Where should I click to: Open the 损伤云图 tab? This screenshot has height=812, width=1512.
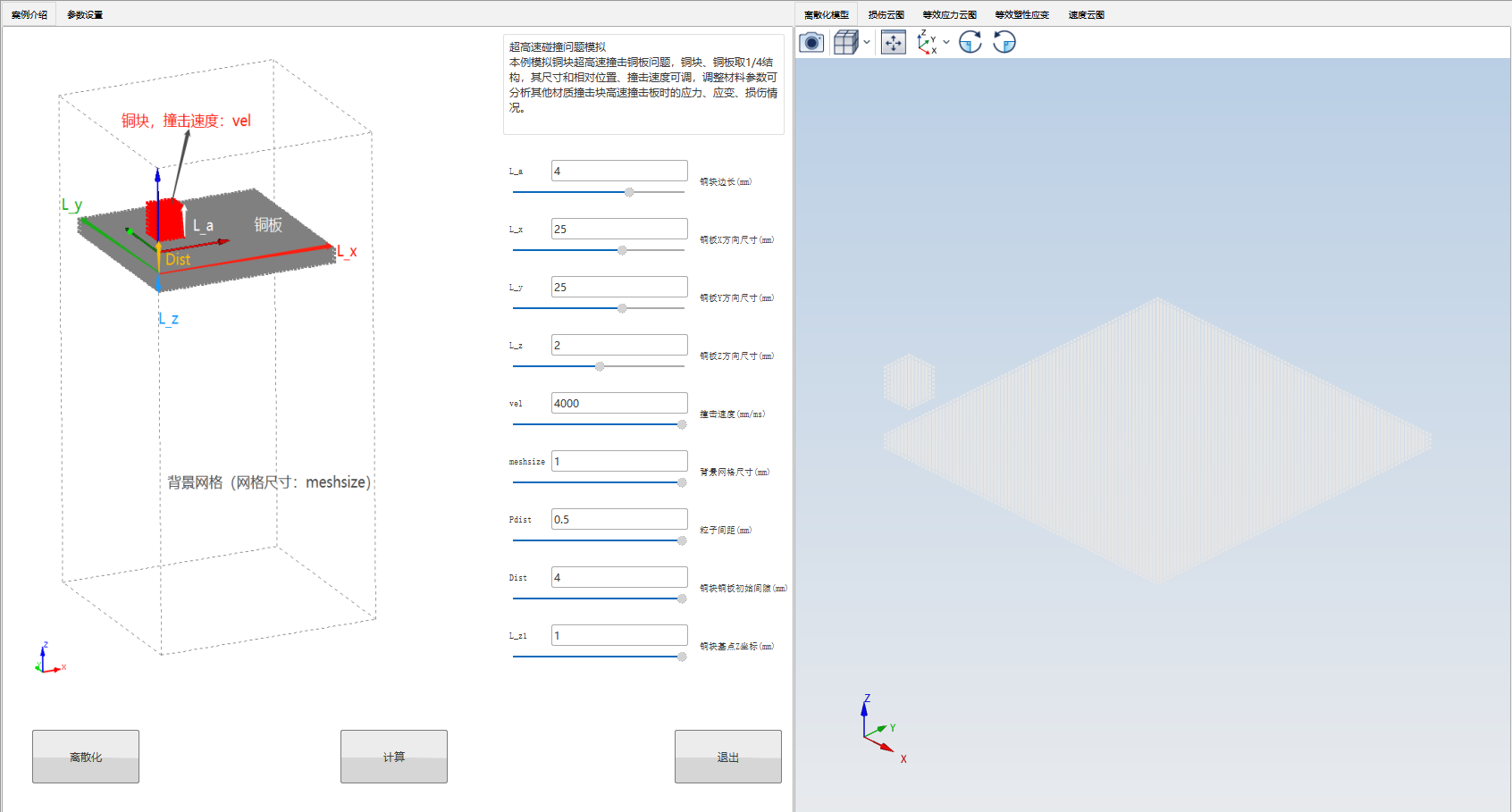(x=886, y=14)
